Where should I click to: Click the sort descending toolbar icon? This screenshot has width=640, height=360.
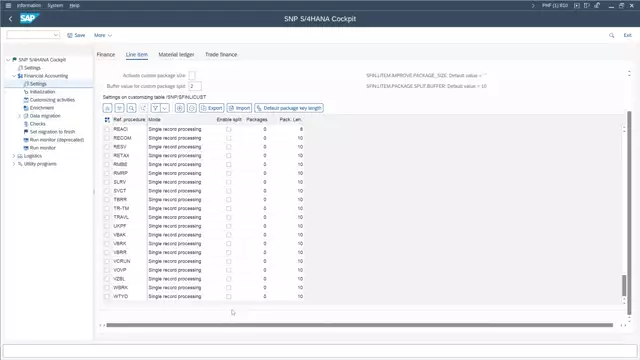[119, 108]
